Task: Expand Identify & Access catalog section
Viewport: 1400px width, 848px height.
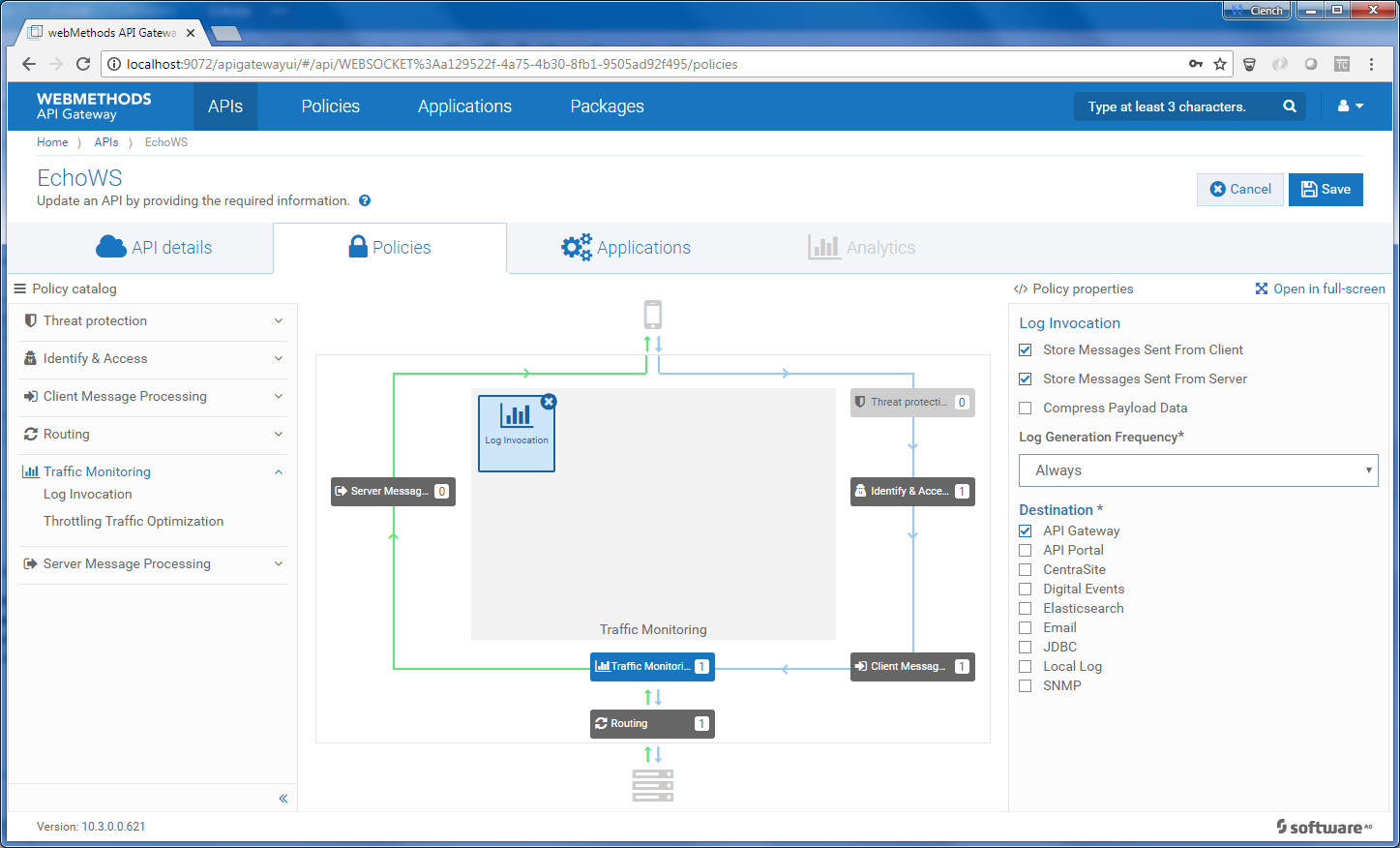Action: pyautogui.click(x=153, y=359)
